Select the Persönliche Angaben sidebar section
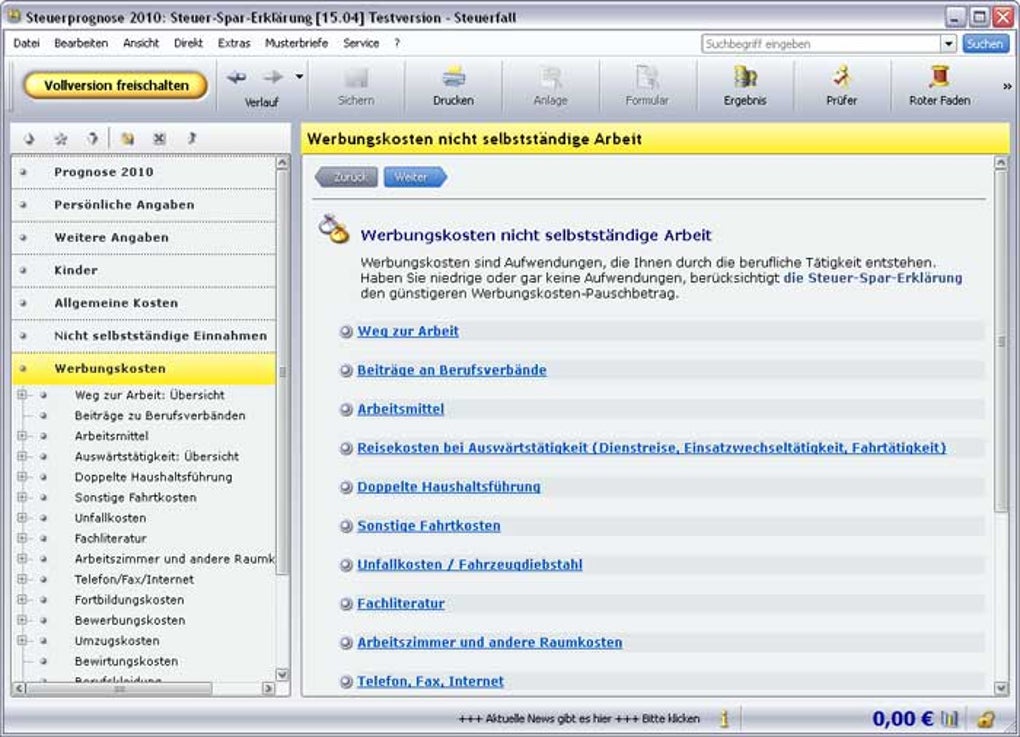 click(124, 205)
